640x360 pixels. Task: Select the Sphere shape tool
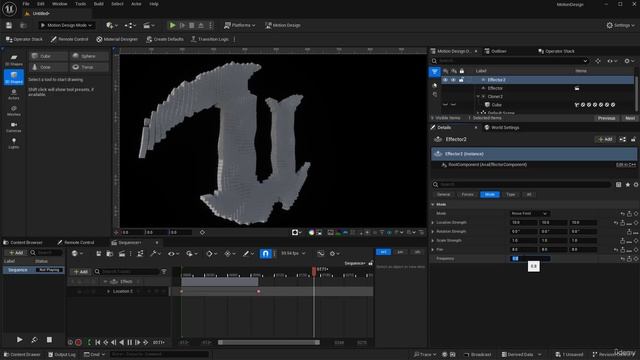tap(89, 56)
